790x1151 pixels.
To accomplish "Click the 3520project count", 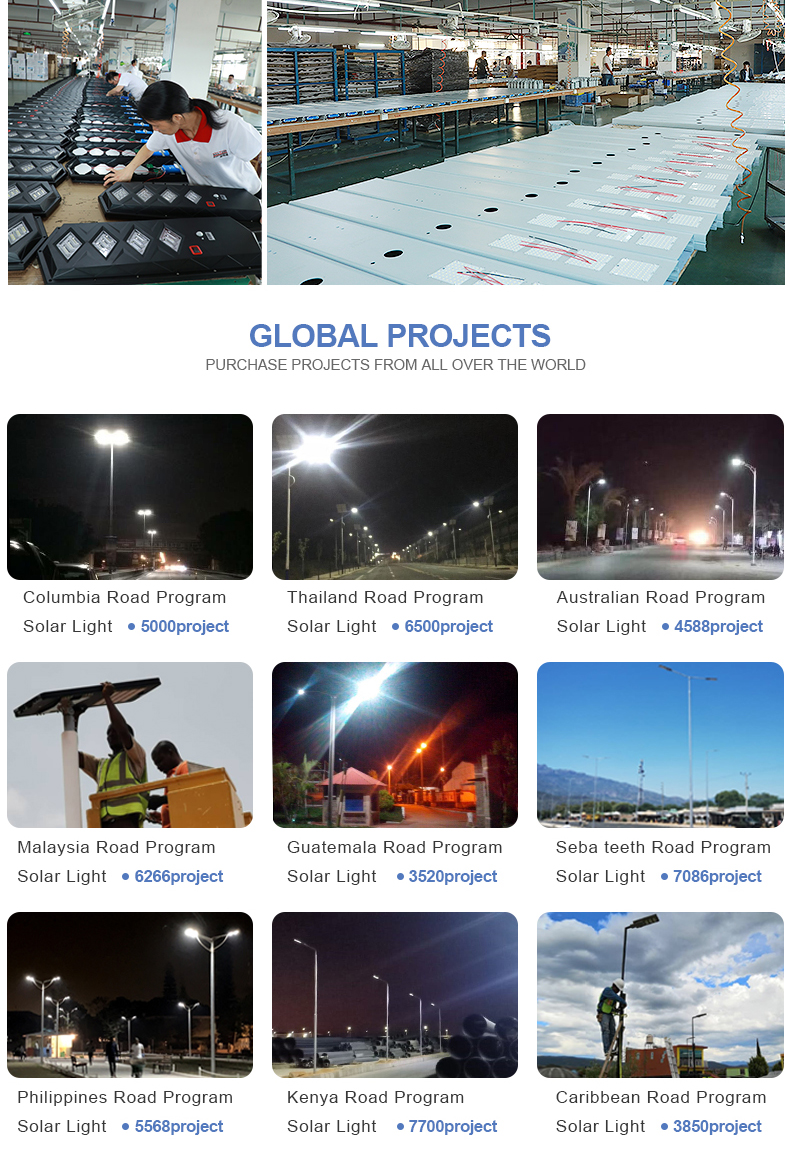I will [x=453, y=876].
